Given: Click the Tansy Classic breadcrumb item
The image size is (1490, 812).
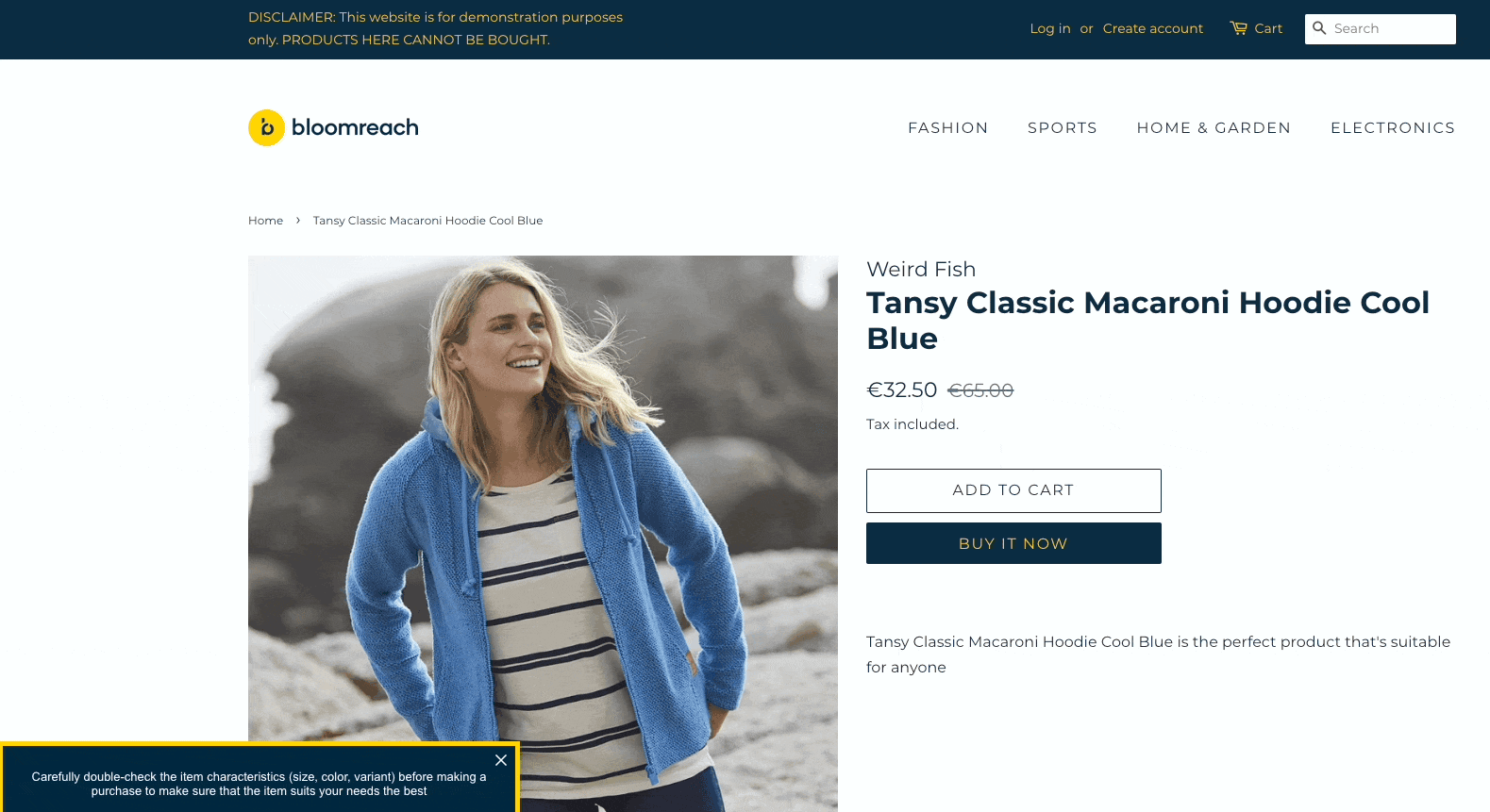Looking at the screenshot, I should [427, 221].
